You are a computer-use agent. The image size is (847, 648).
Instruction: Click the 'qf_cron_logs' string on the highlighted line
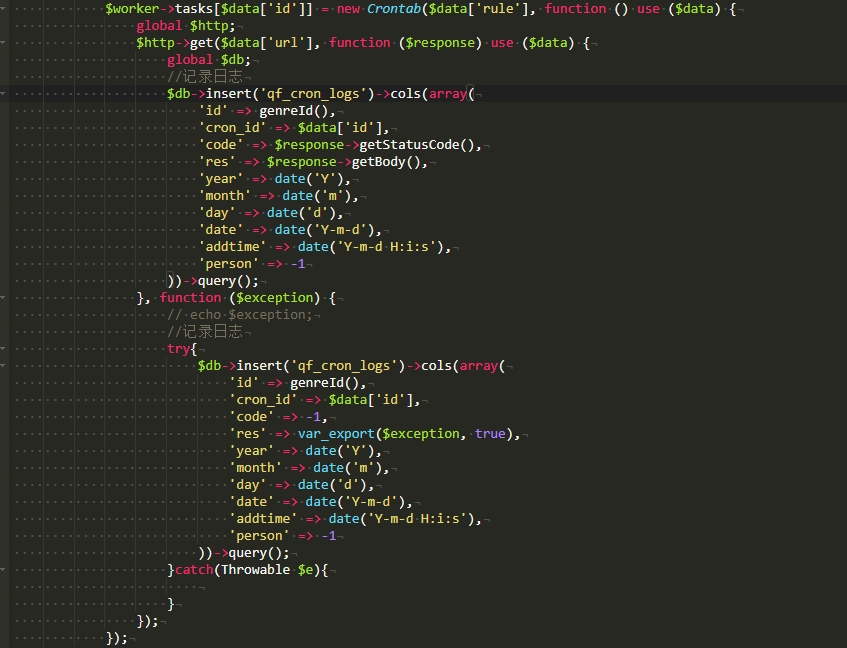pyautogui.click(x=313, y=93)
